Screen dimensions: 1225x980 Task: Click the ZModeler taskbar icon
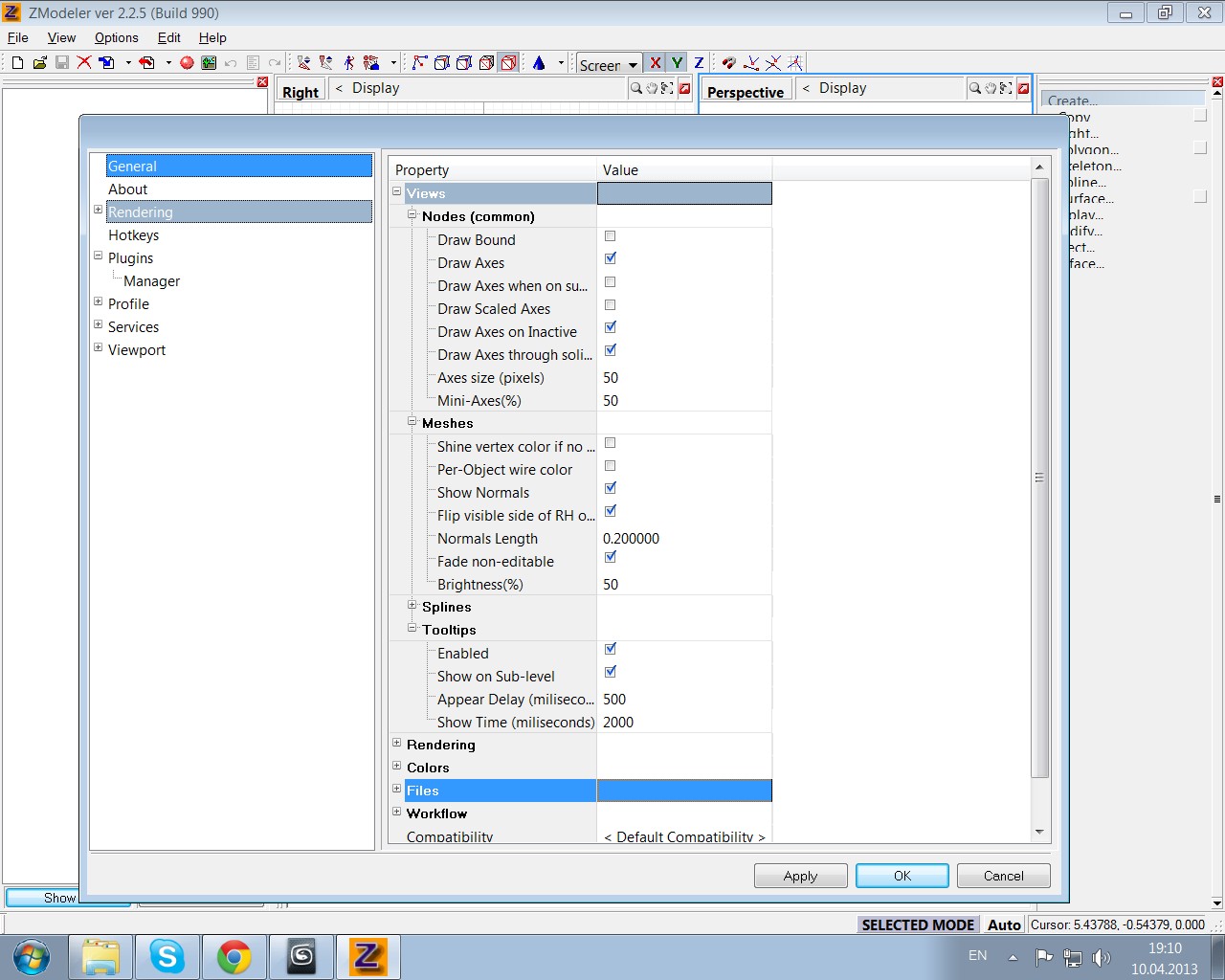(x=368, y=956)
